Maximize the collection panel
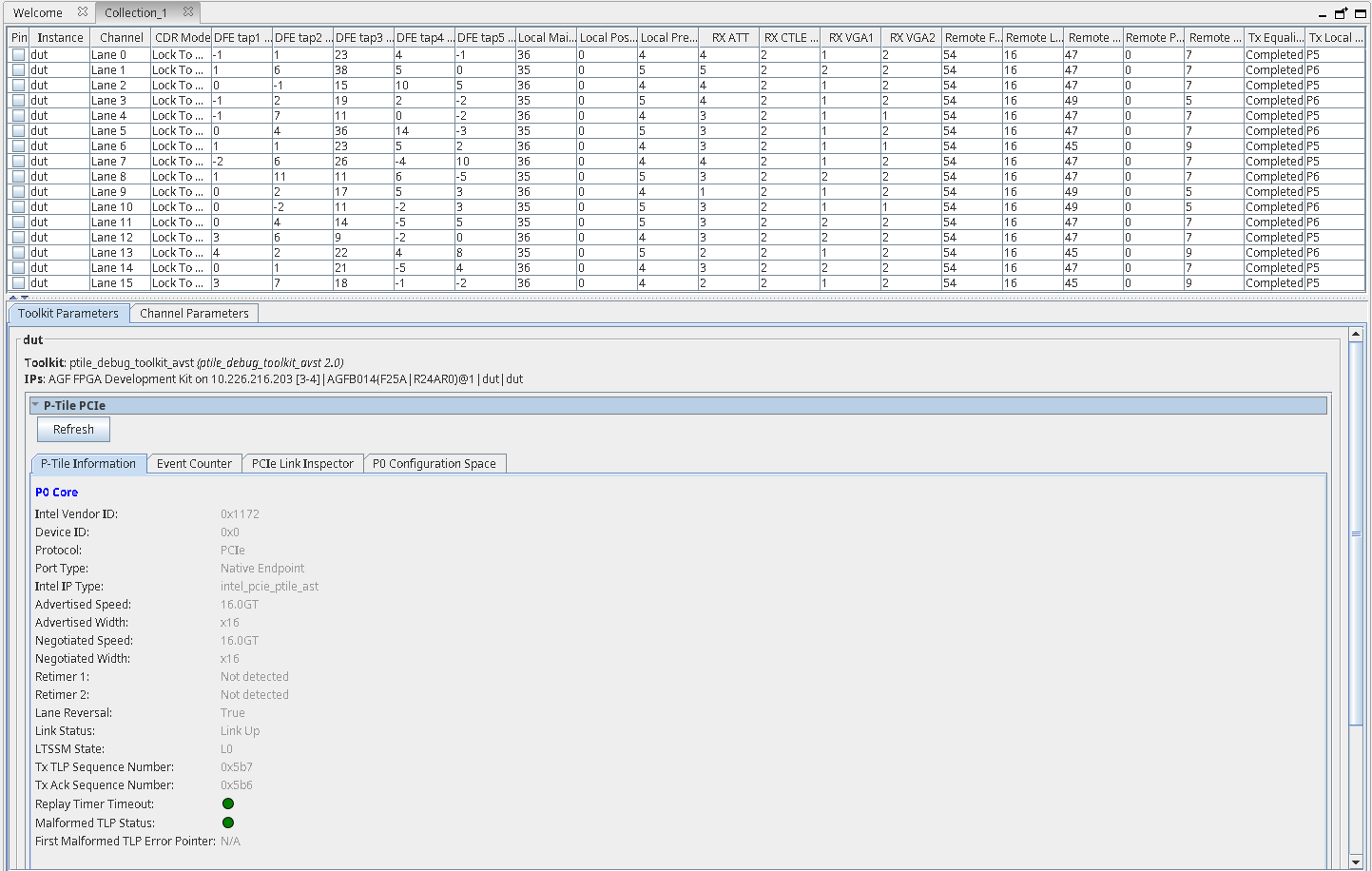This screenshot has width=1372, height=871. coord(1360,13)
